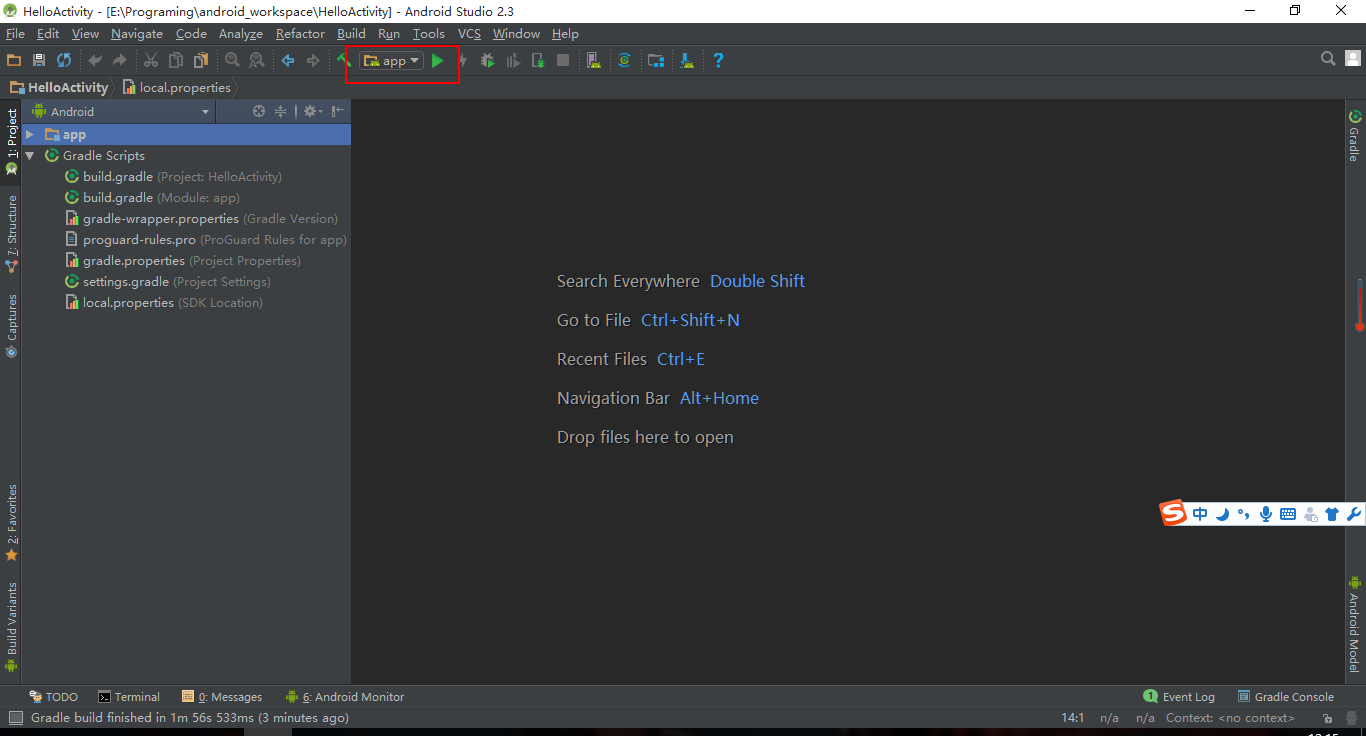Click the Paste clipboard icon

point(201,61)
